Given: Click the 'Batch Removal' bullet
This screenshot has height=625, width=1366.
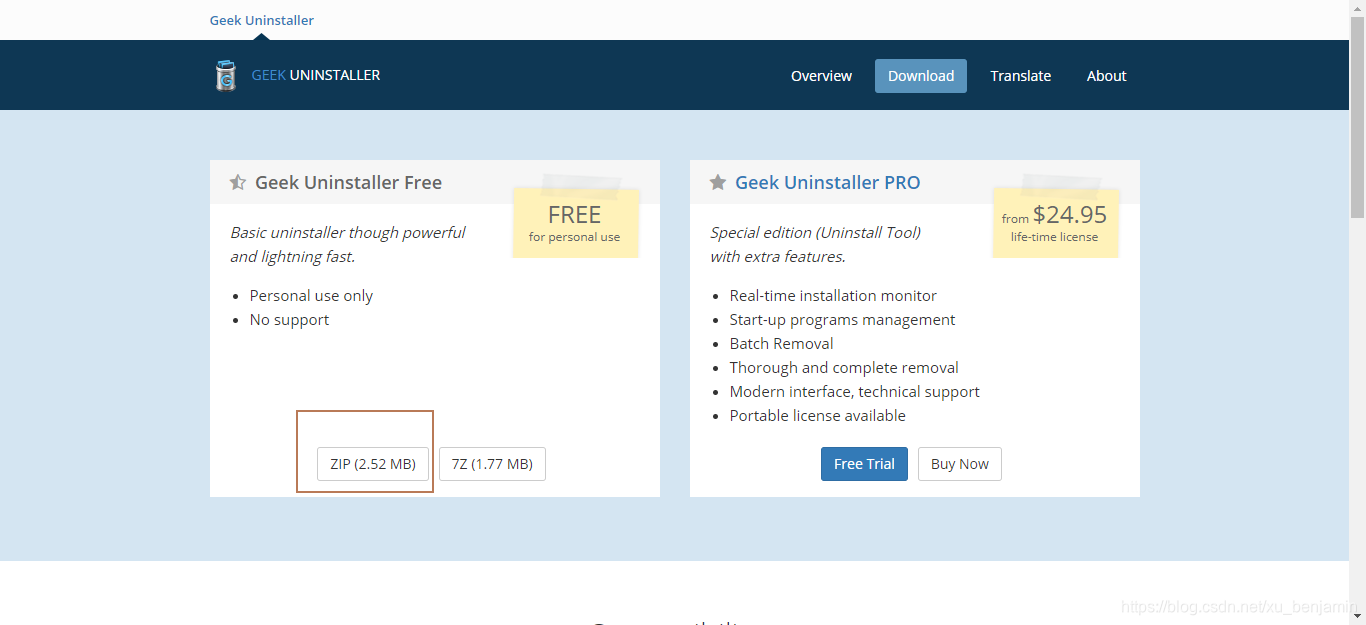Looking at the screenshot, I should 781,344.
